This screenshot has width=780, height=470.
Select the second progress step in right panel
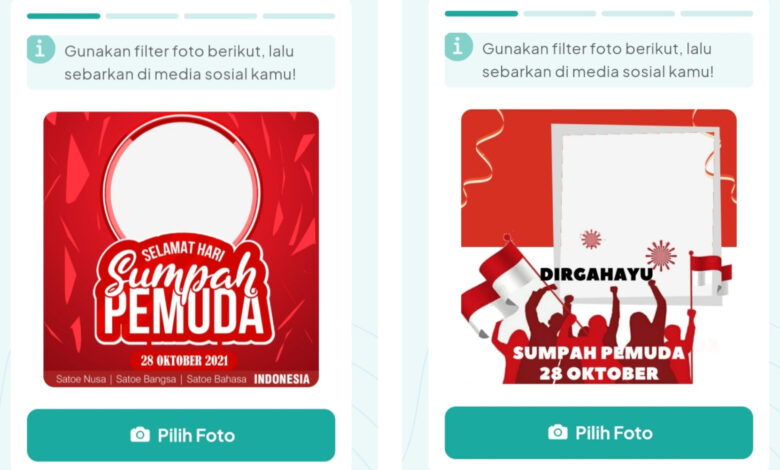[x=560, y=13]
